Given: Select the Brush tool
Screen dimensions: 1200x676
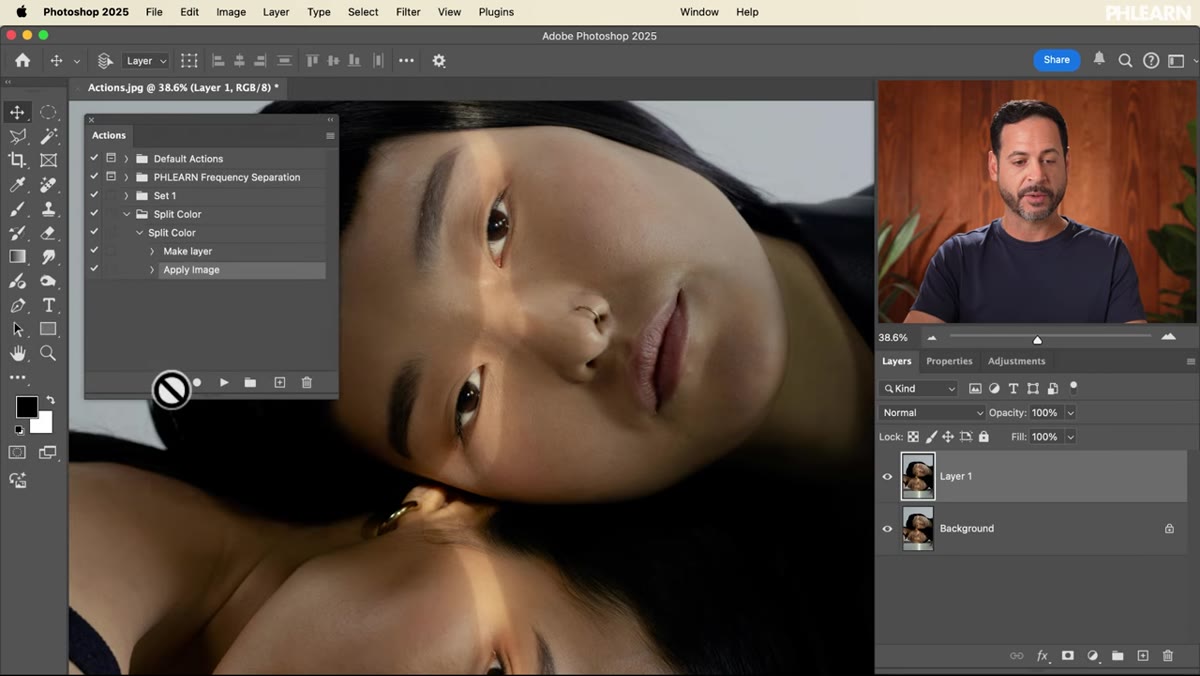Looking at the screenshot, I should point(17,209).
